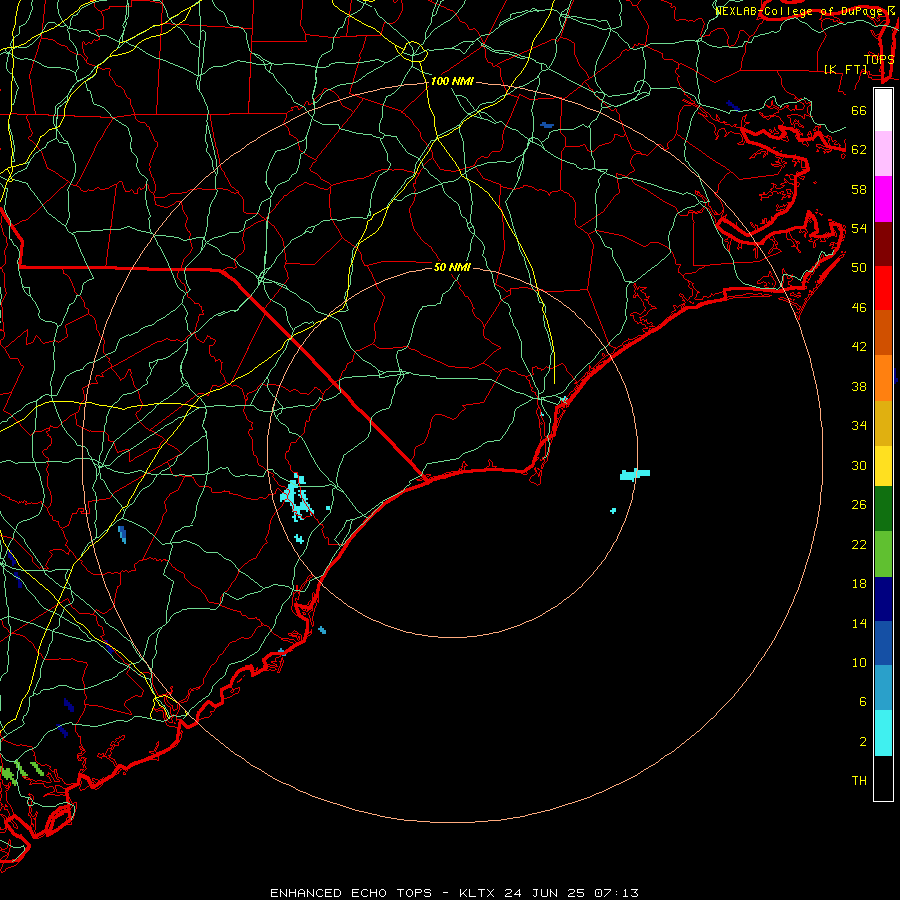The width and height of the screenshot is (900, 900).
Task: Click the "TOPS" legend title
Action: pyautogui.click(x=879, y=60)
